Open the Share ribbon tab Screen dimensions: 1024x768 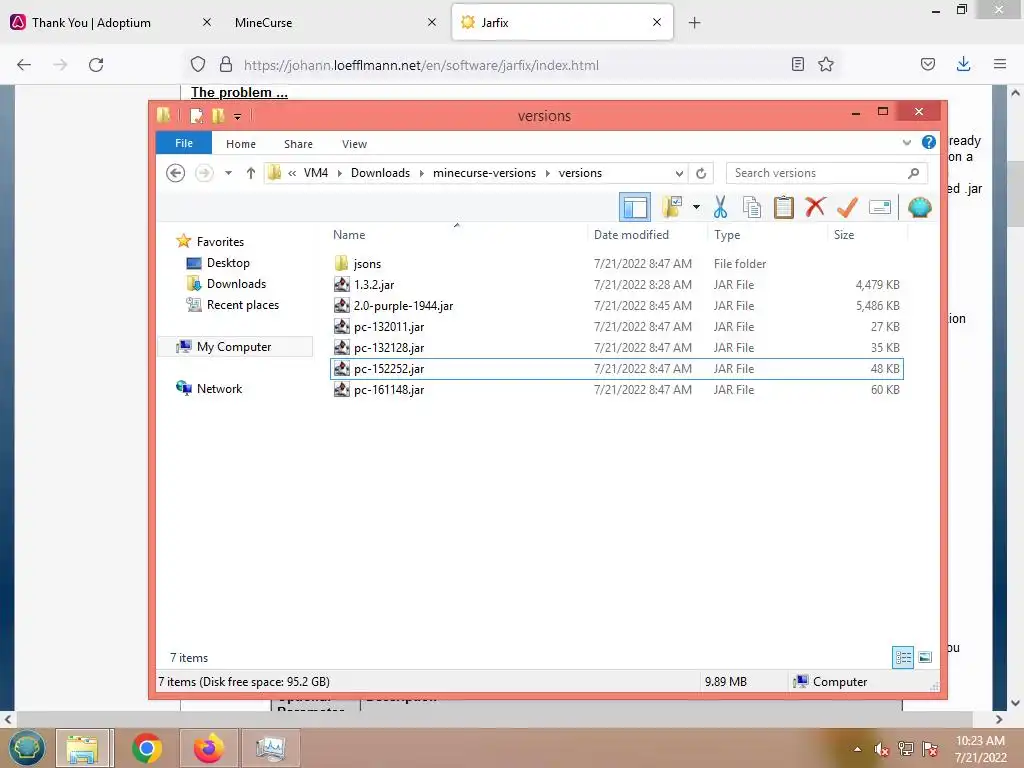click(298, 144)
